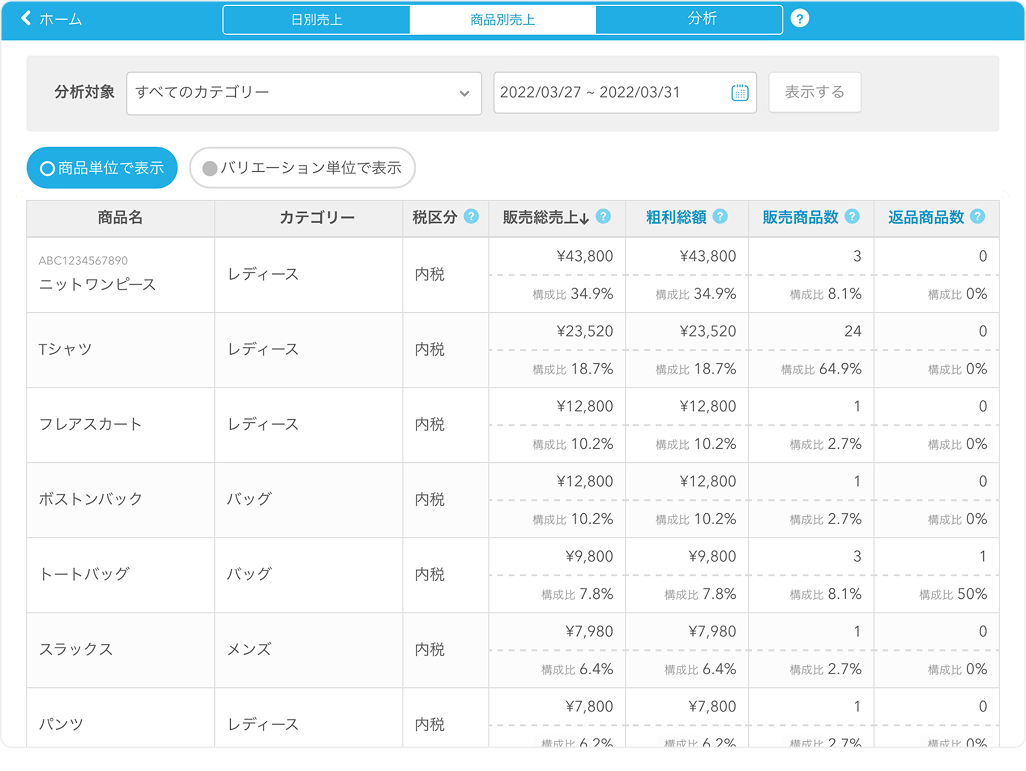The height and width of the screenshot is (771, 1026).
Task: Click the back chevron next to ホーム
Action: (x=26, y=19)
